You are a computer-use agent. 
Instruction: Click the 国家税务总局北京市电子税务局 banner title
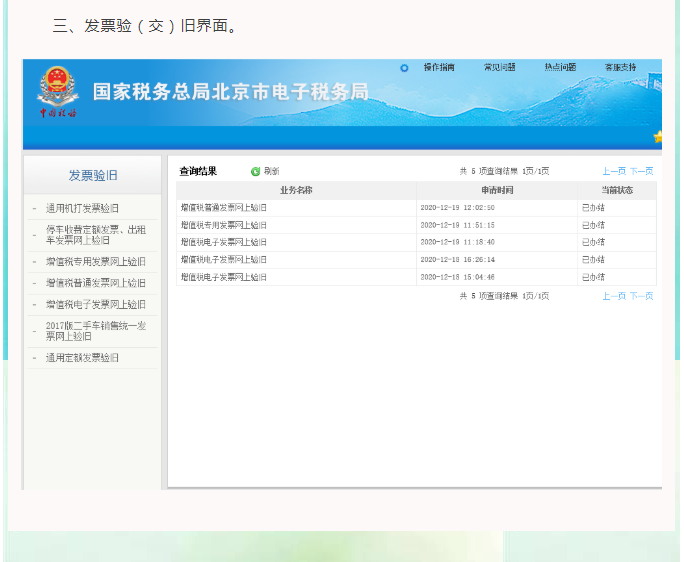[x=231, y=92]
